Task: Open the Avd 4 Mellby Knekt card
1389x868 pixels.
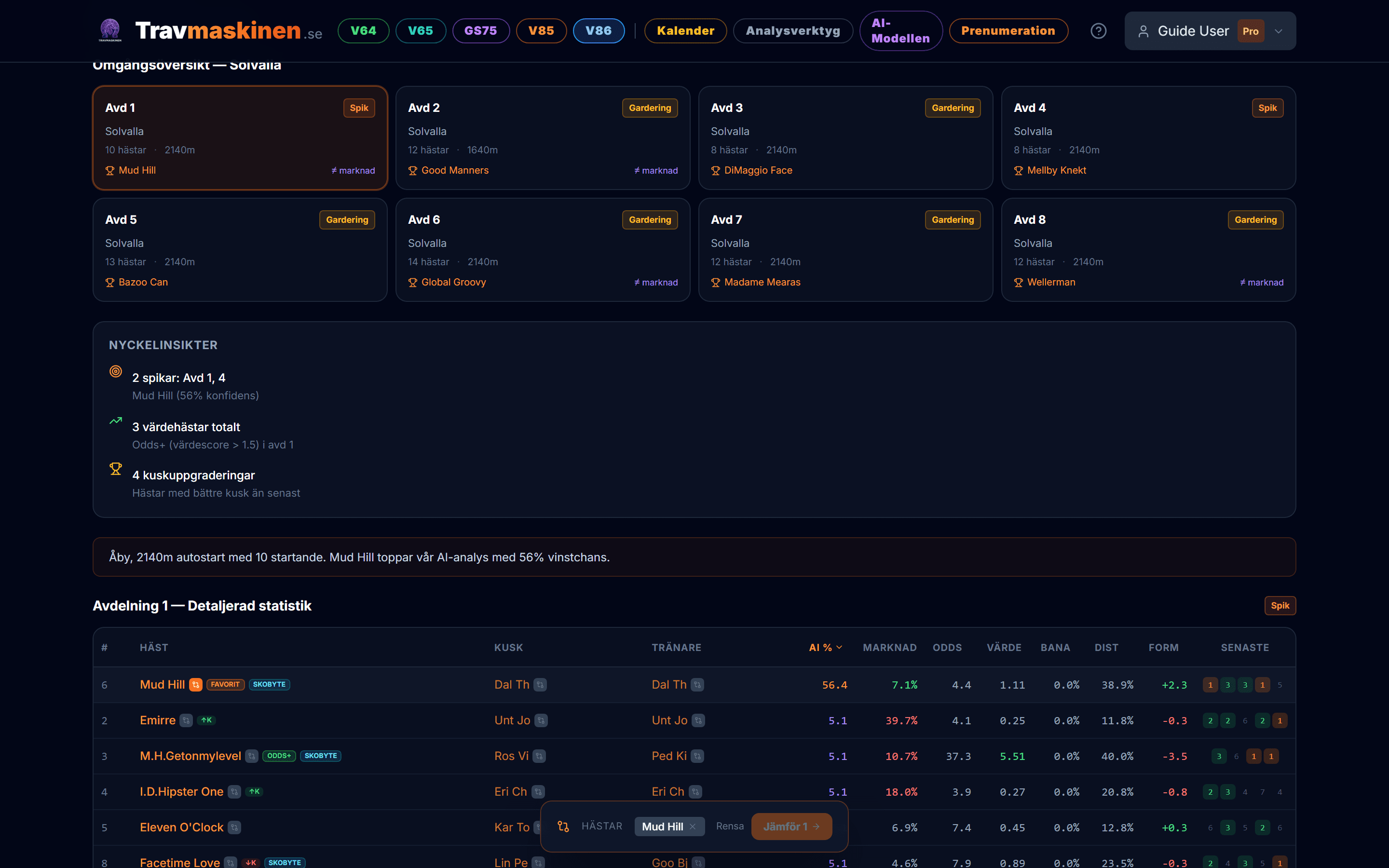Action: point(1148,138)
